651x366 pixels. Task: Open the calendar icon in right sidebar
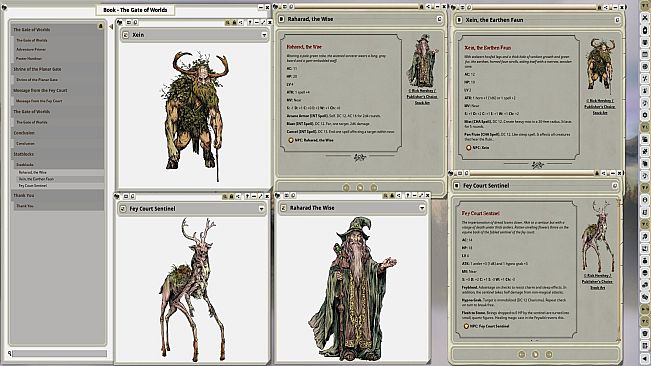(645, 54)
